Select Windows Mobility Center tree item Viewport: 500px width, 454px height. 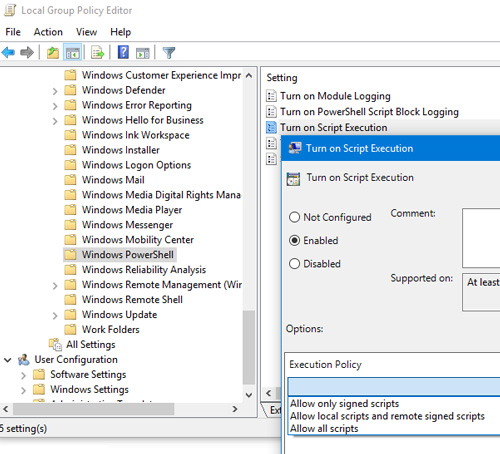click(138, 240)
